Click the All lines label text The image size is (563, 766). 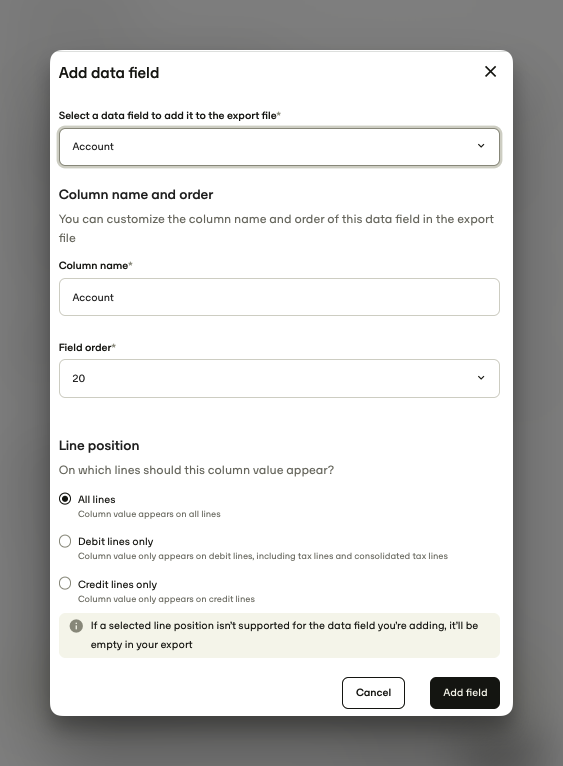97,499
